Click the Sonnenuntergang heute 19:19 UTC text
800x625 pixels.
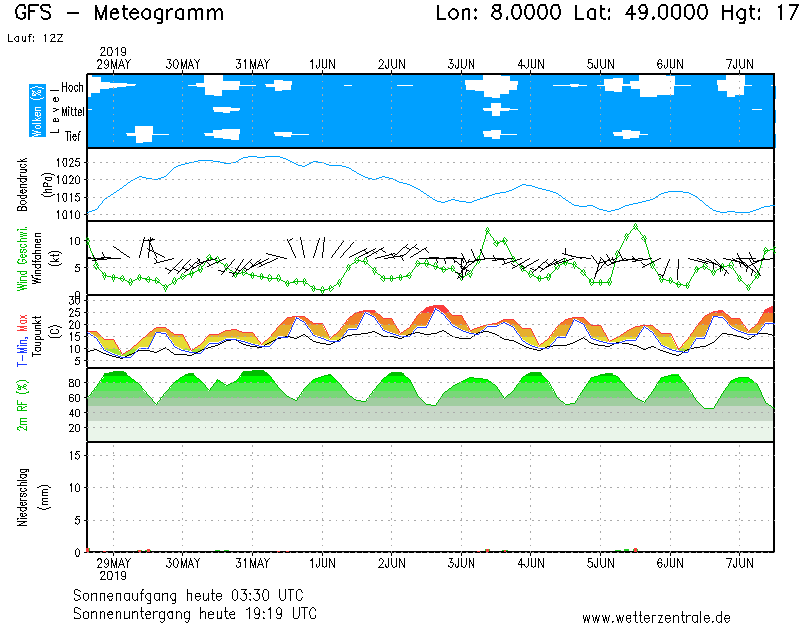tap(195, 613)
